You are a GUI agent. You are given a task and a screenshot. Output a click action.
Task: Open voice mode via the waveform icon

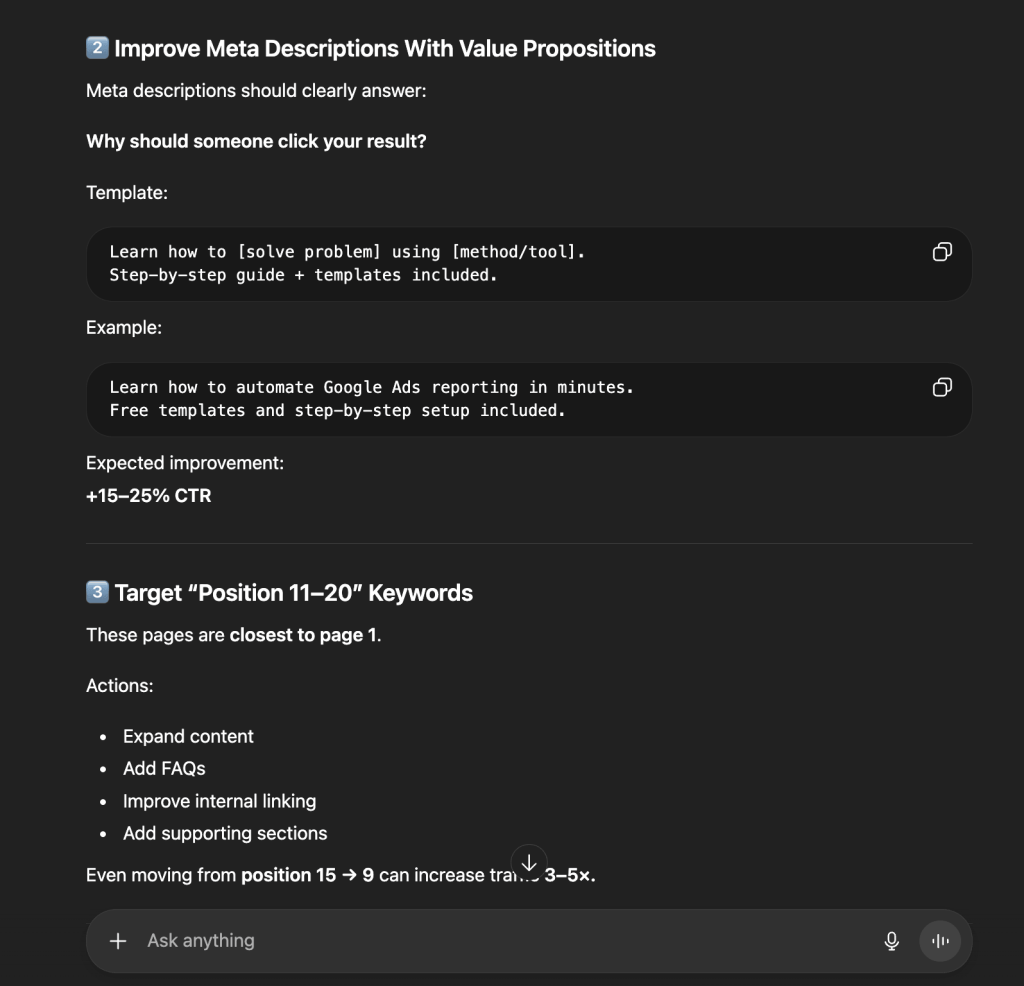[x=939, y=940]
